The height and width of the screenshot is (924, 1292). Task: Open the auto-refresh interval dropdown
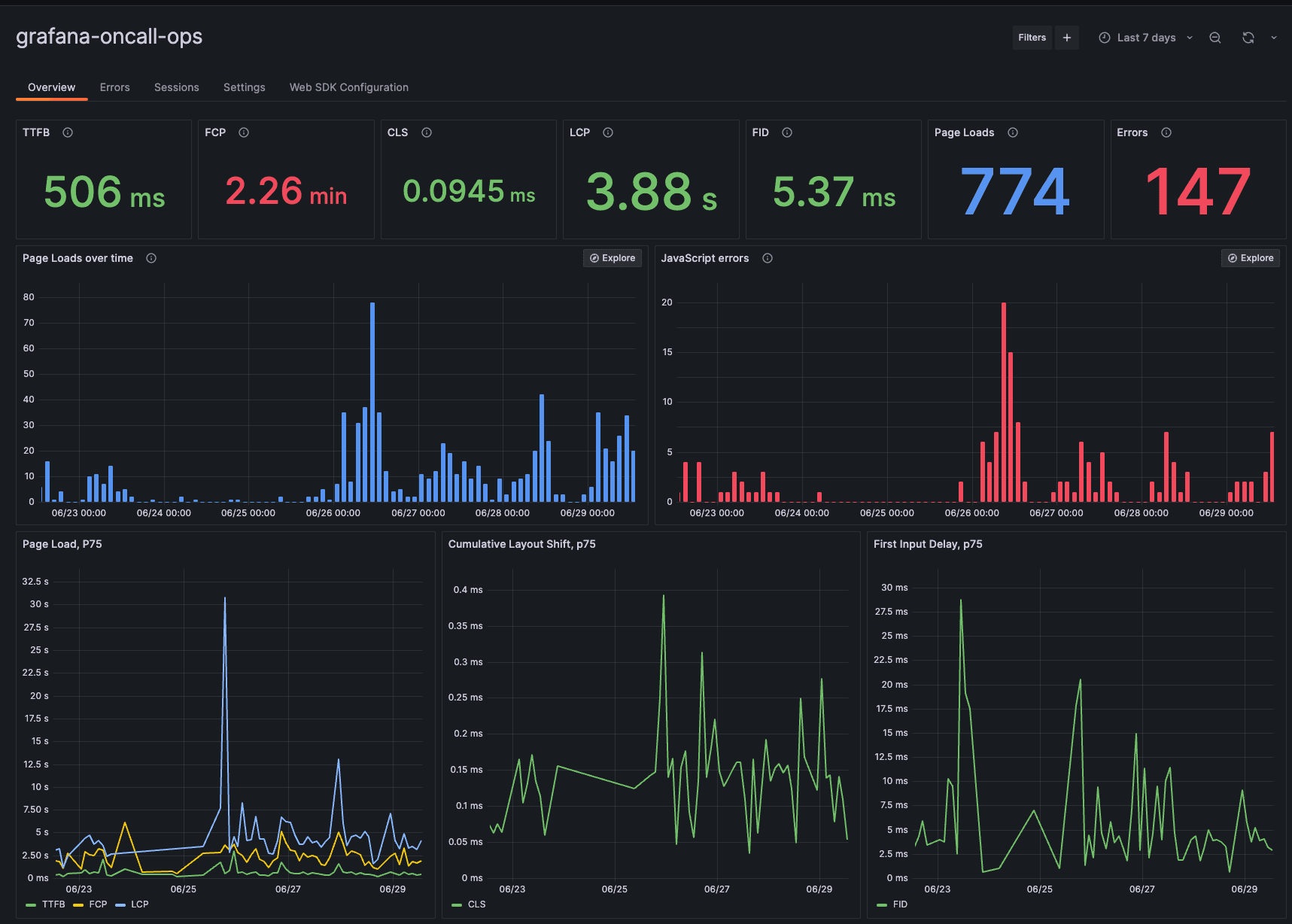click(x=1273, y=37)
